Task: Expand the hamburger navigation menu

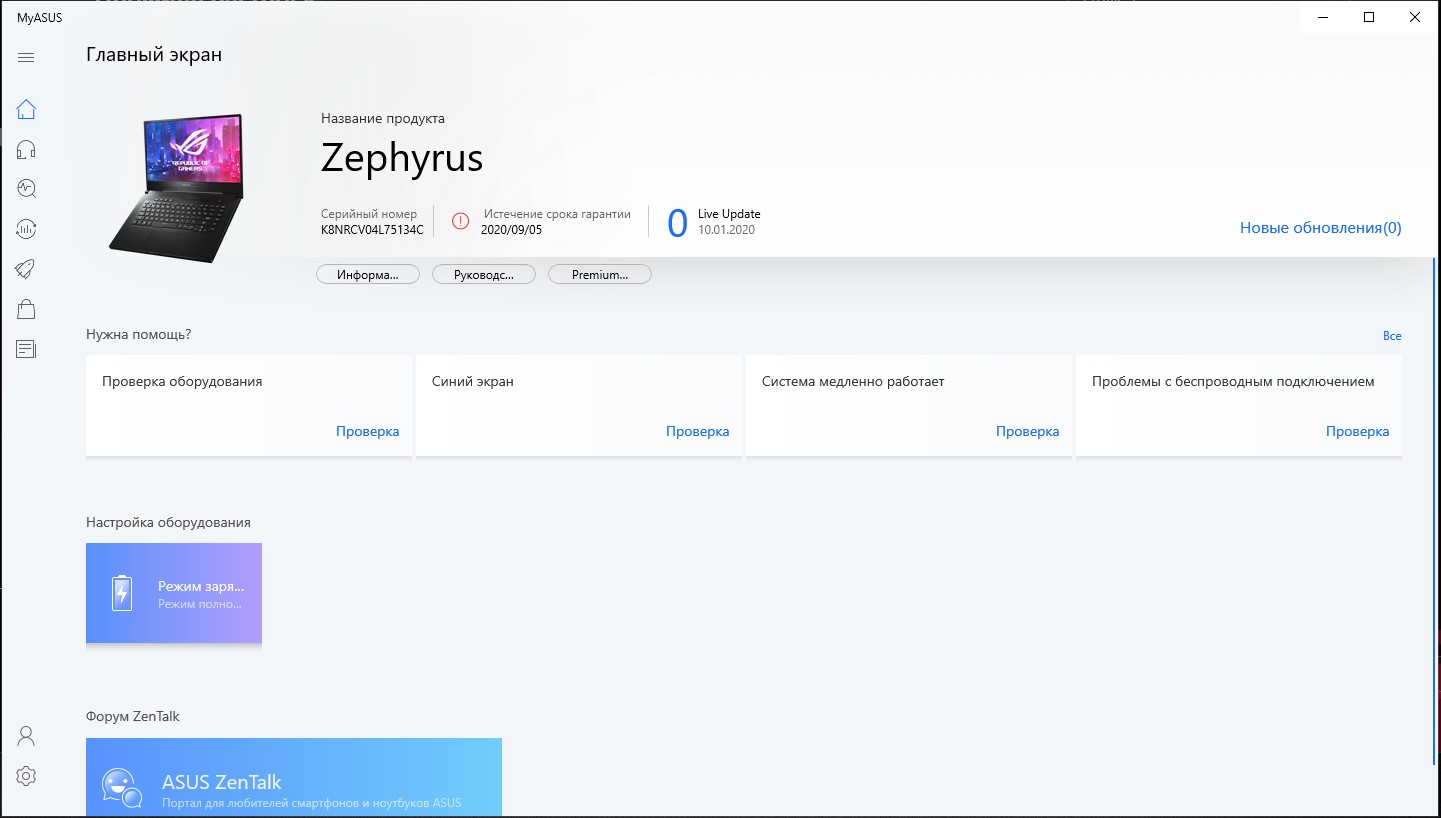Action: 27,58
